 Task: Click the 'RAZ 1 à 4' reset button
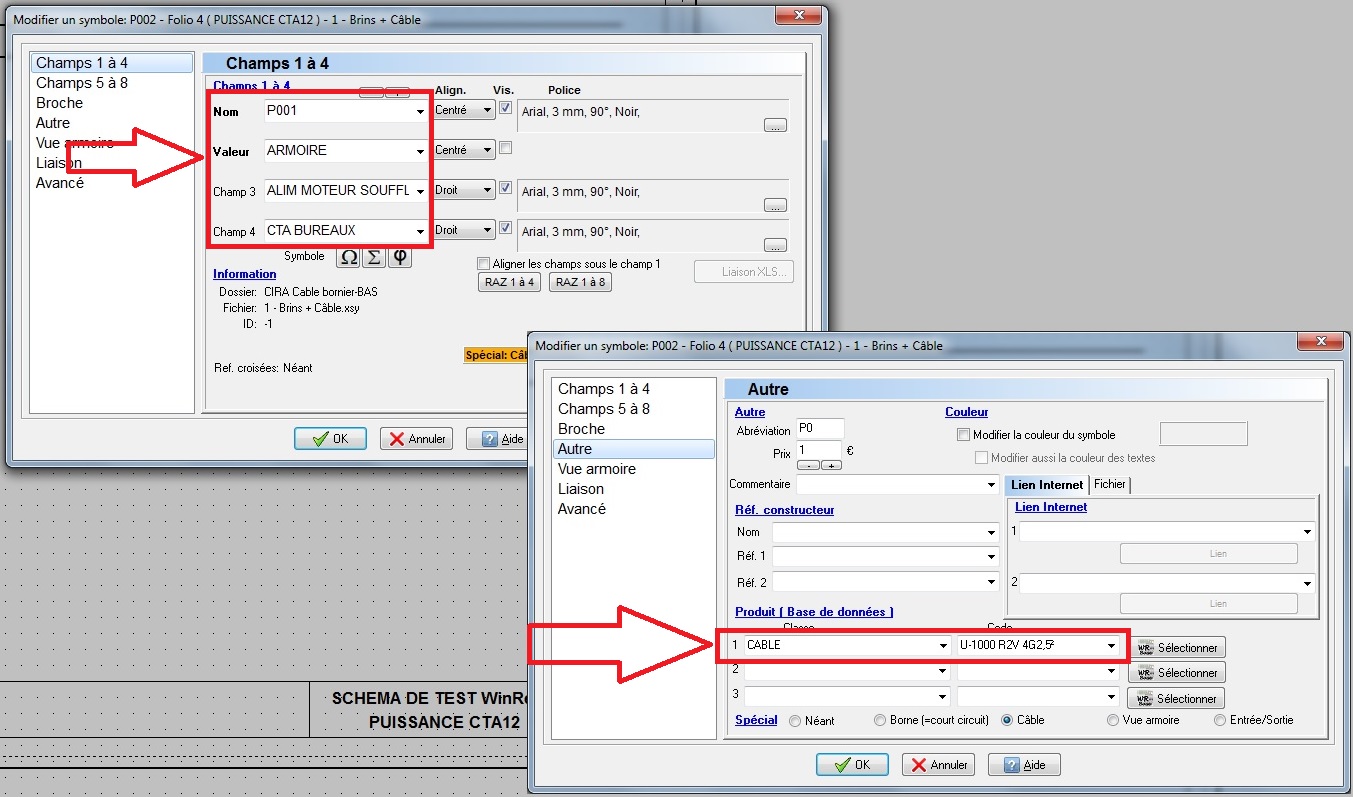(x=510, y=282)
